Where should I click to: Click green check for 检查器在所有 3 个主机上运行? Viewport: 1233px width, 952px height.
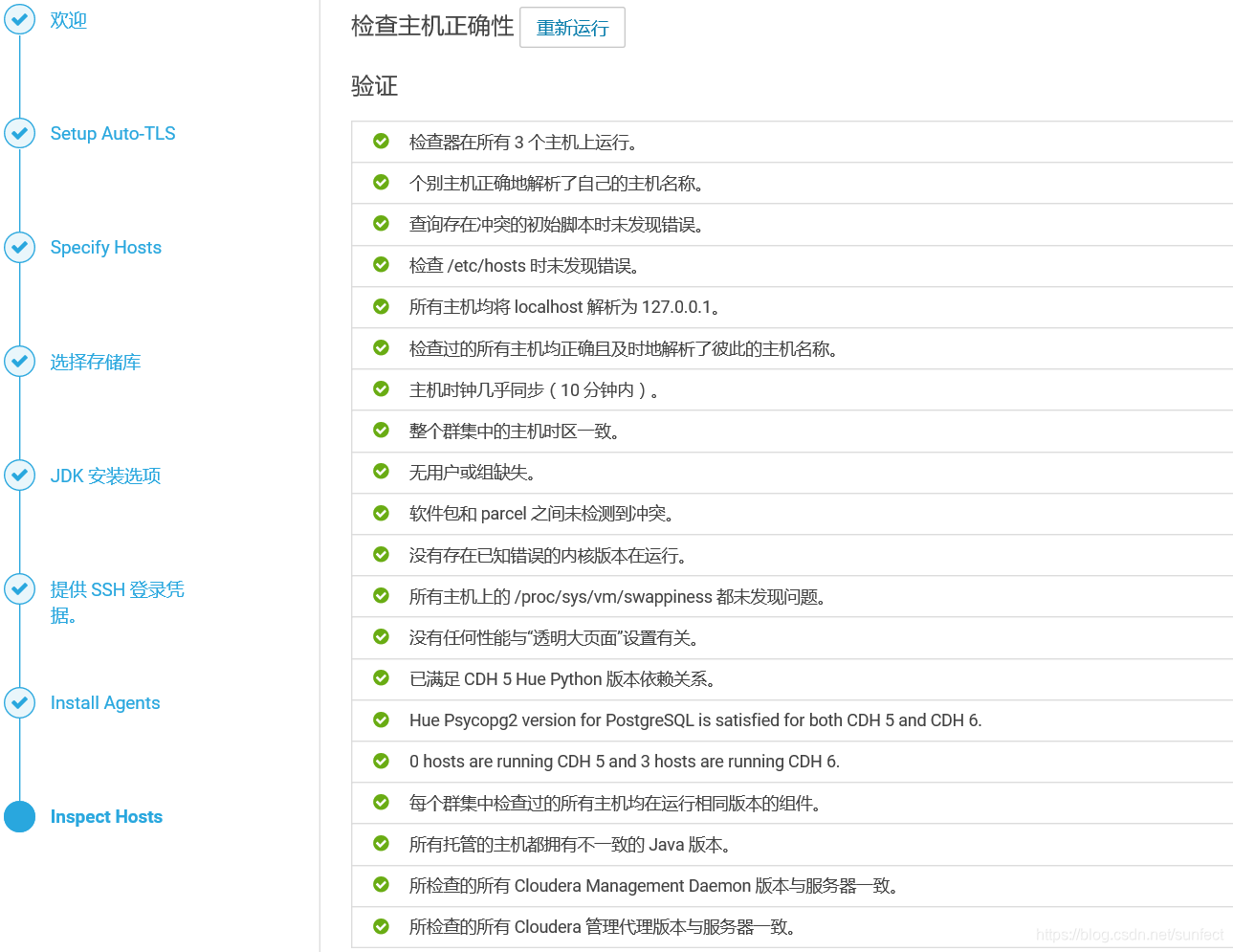[381, 141]
